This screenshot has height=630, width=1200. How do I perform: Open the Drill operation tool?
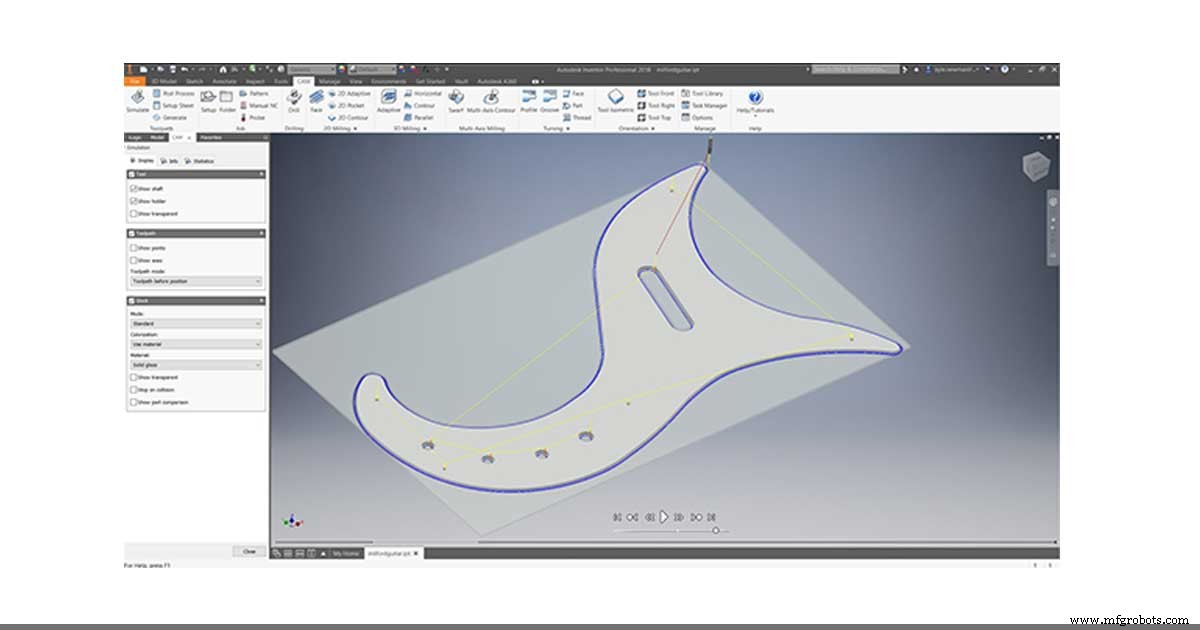294,100
